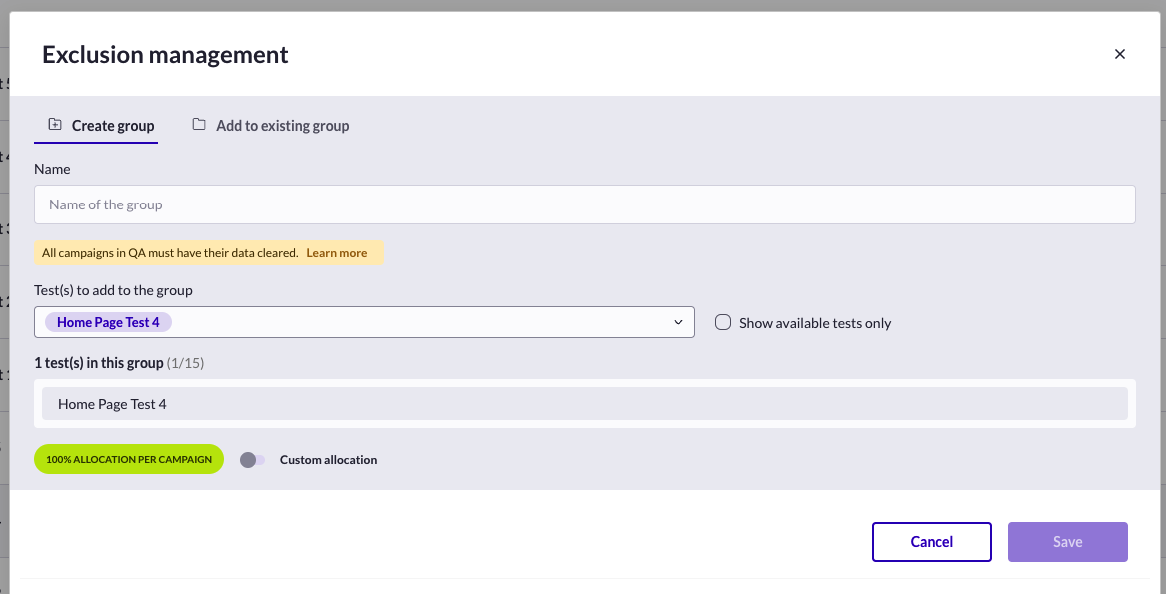1166x594 pixels.
Task: Click the QA campaigns data warning banner
Action: [209, 253]
